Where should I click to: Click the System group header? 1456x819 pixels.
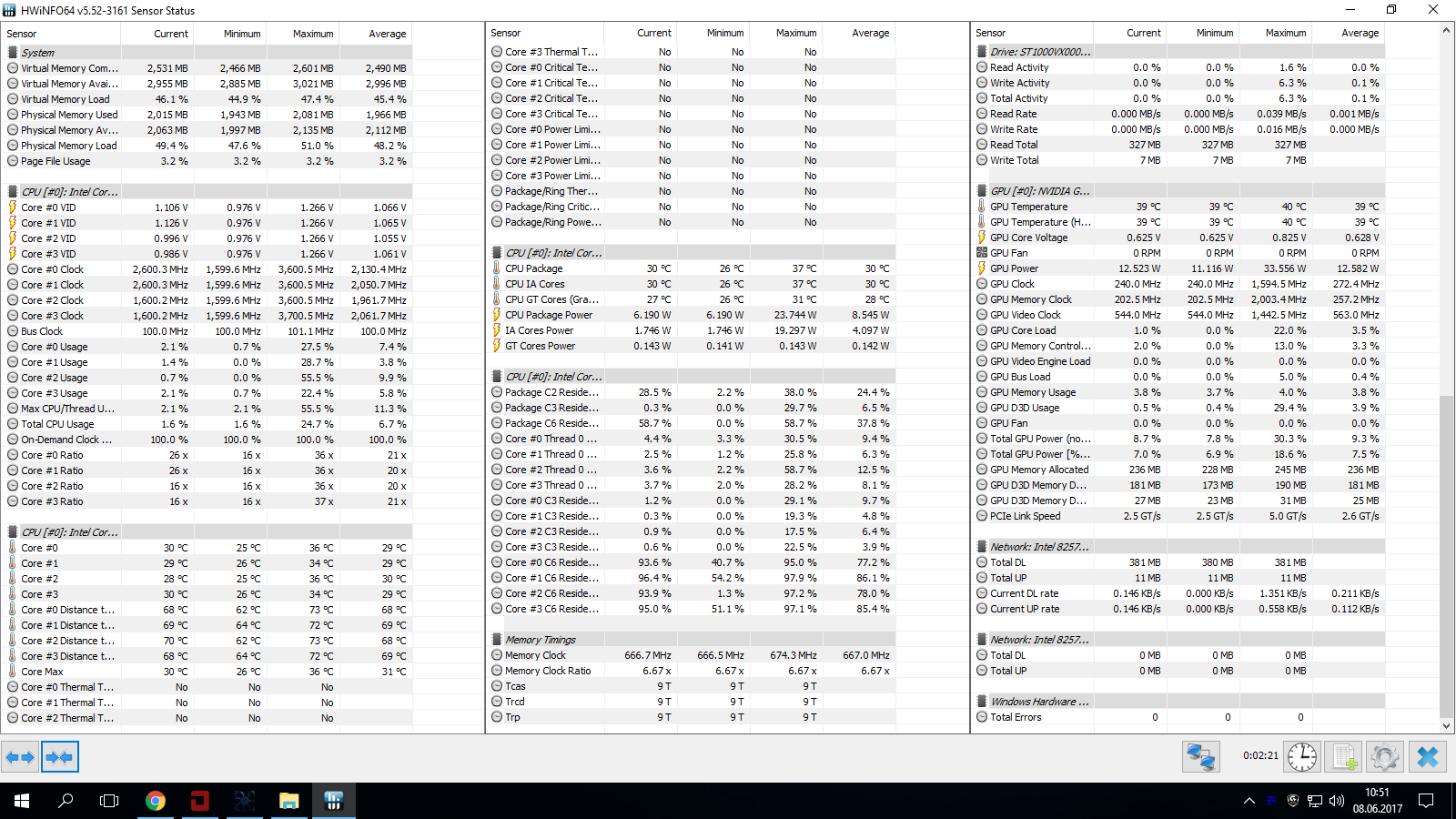pos(207,53)
